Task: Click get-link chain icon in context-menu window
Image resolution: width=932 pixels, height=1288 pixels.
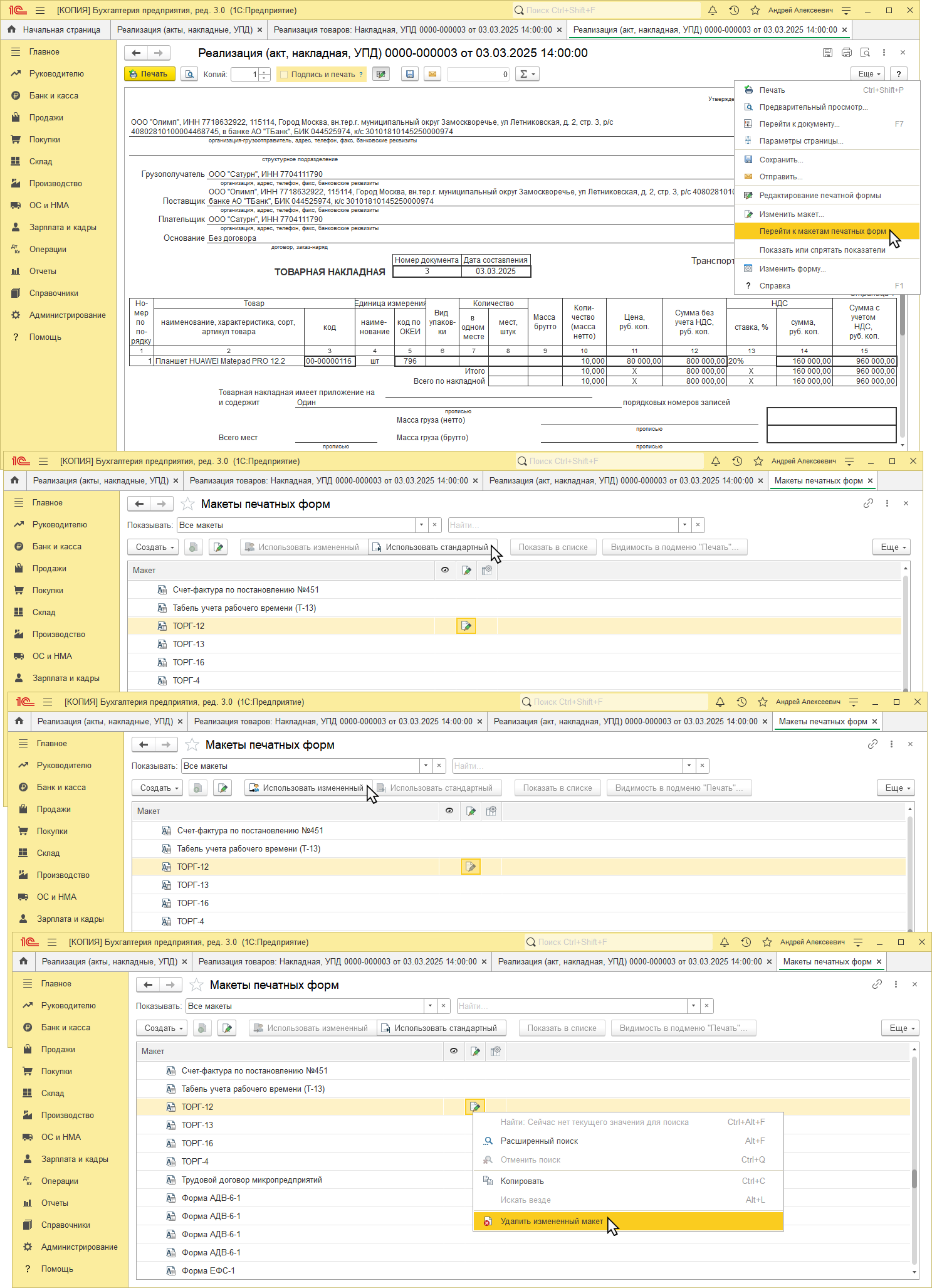Action: pos(877,984)
